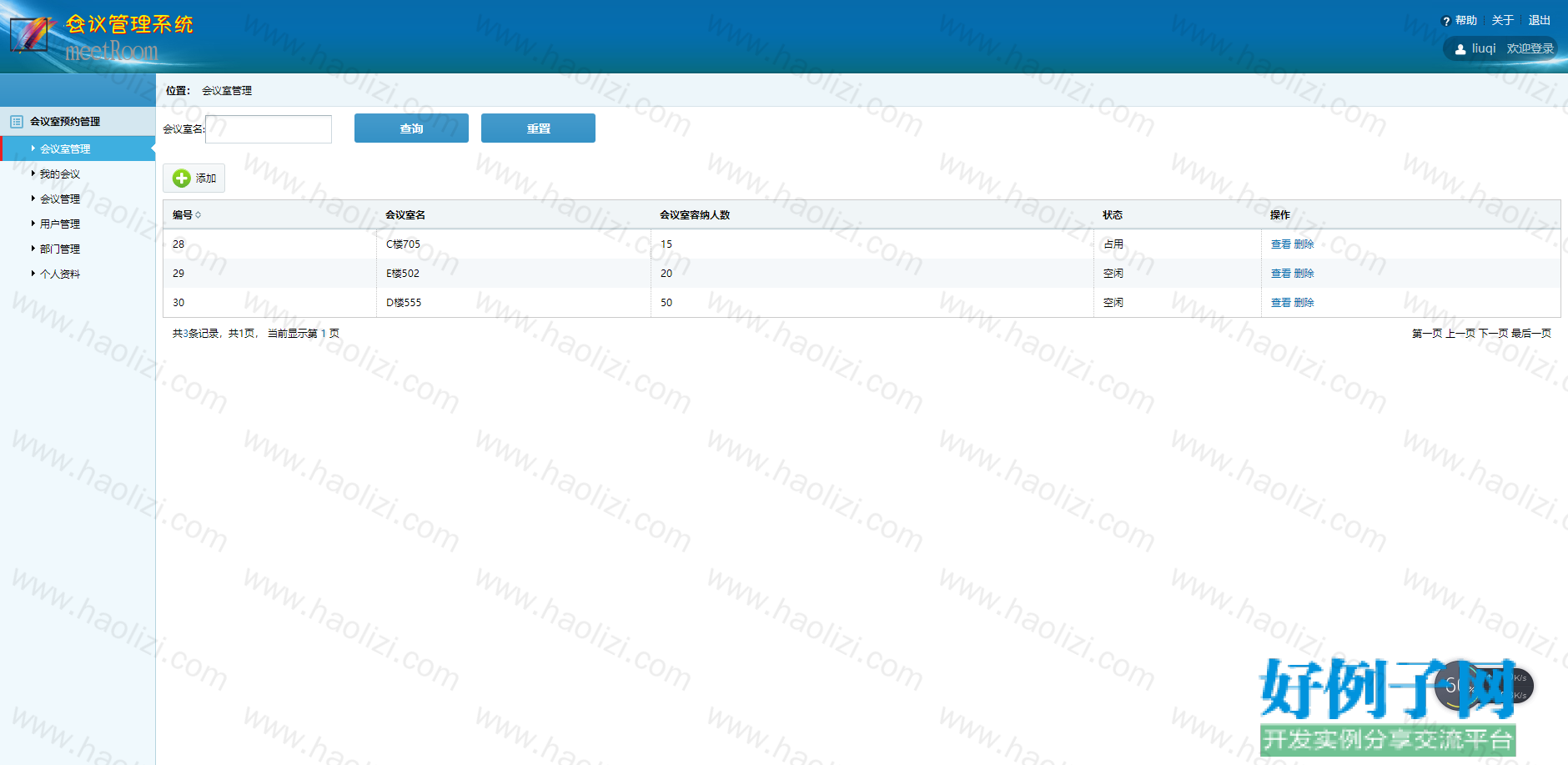Click the 会议室预约管理 list icon
This screenshot has width=1568, height=765.
17,122
